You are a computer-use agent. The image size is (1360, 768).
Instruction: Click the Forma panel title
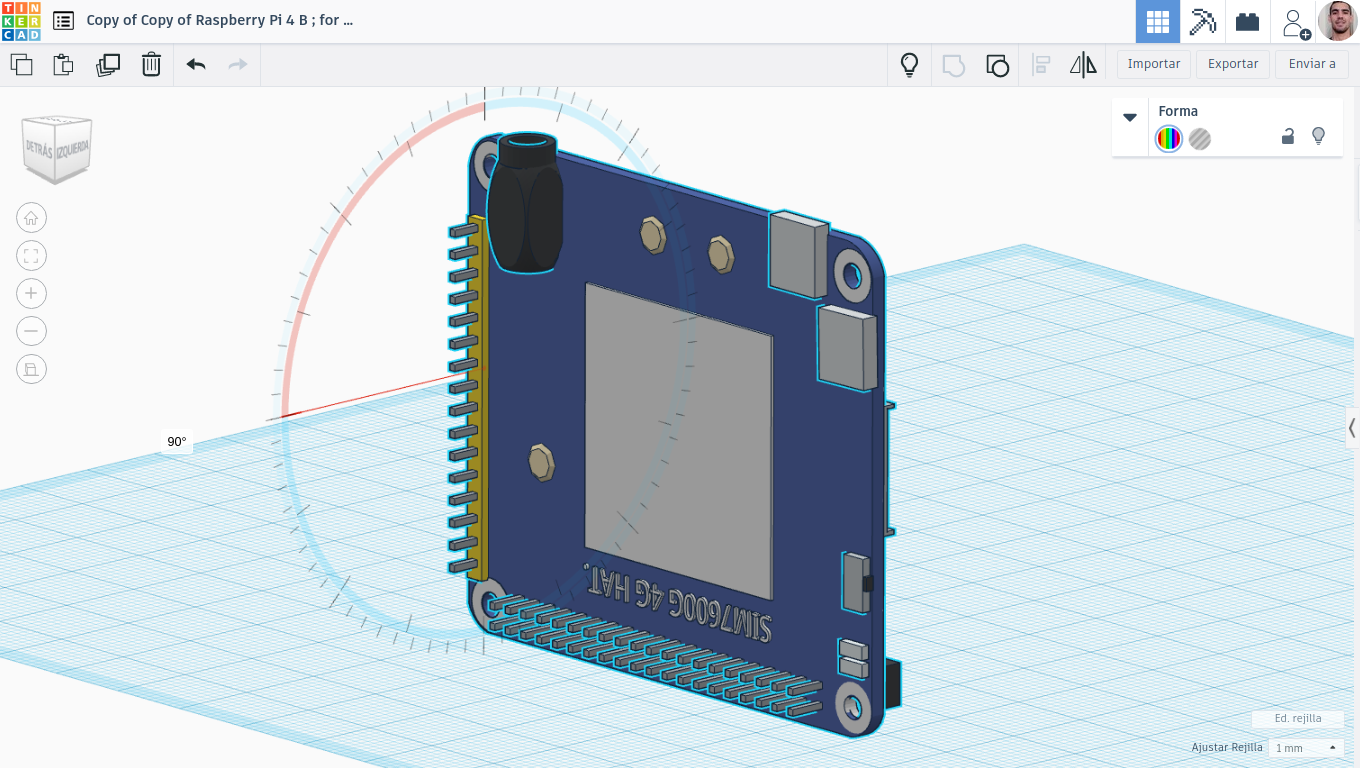tap(1178, 111)
